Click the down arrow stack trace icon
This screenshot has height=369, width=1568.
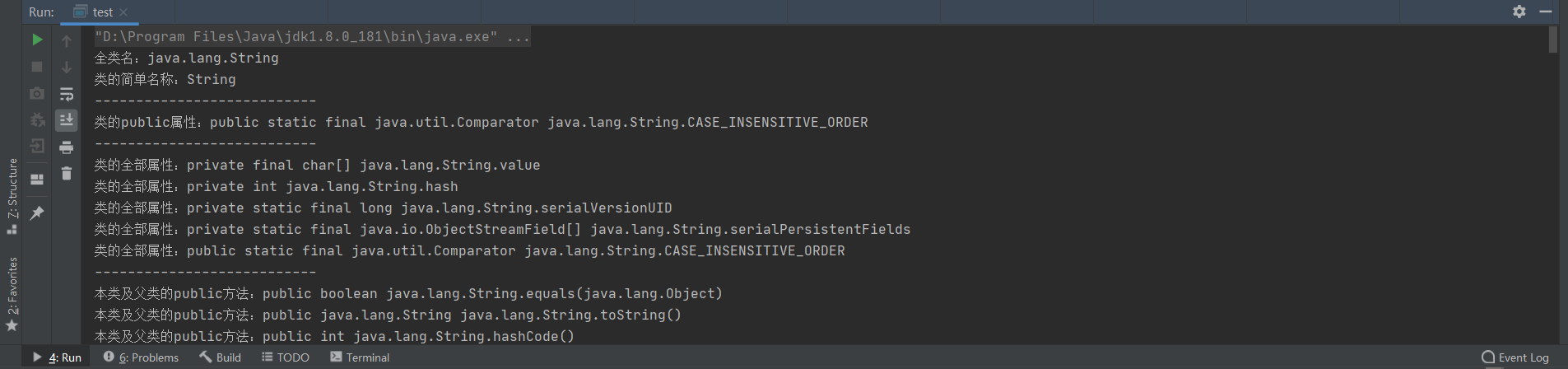click(x=67, y=67)
